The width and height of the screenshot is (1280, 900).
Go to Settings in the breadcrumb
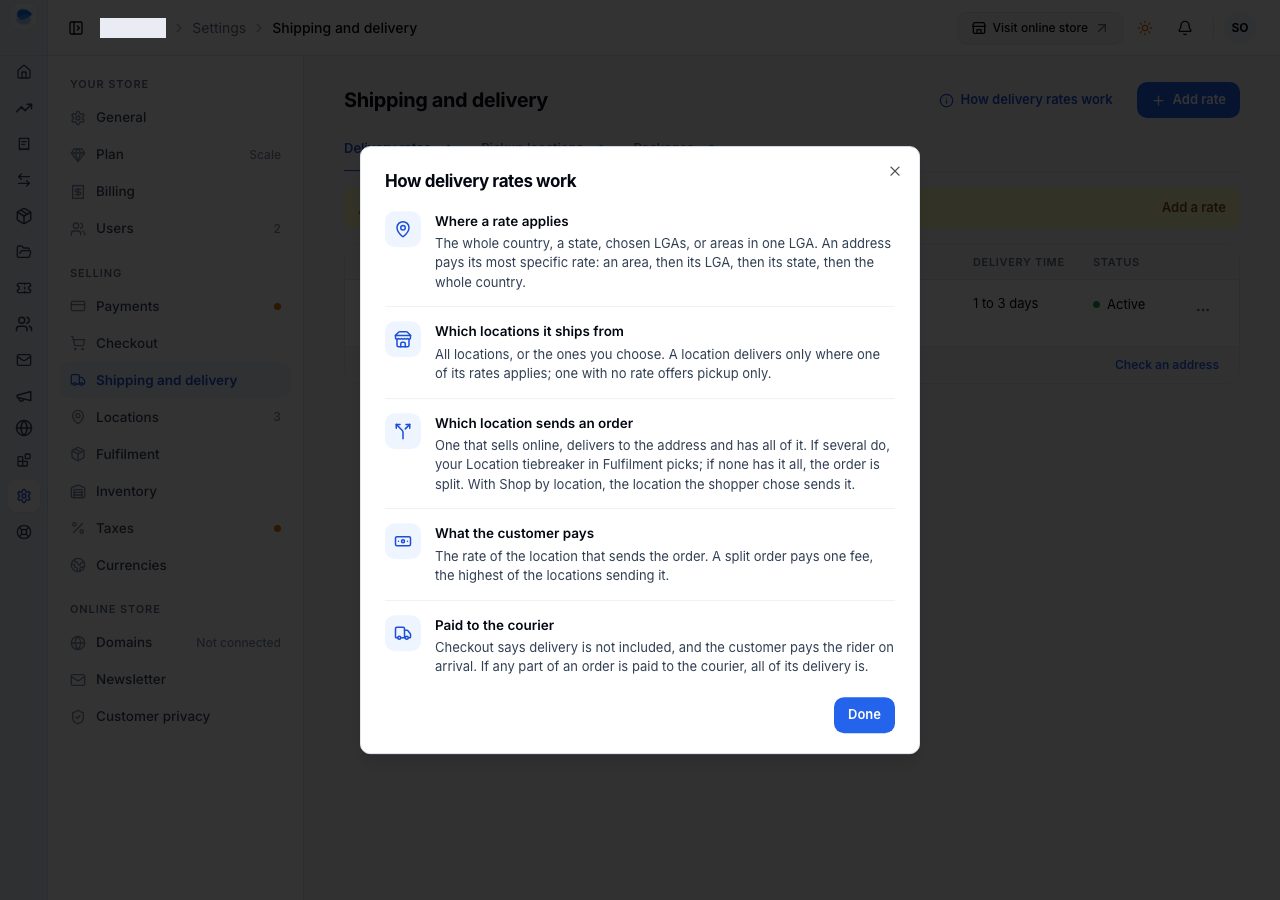pyautogui.click(x=219, y=28)
